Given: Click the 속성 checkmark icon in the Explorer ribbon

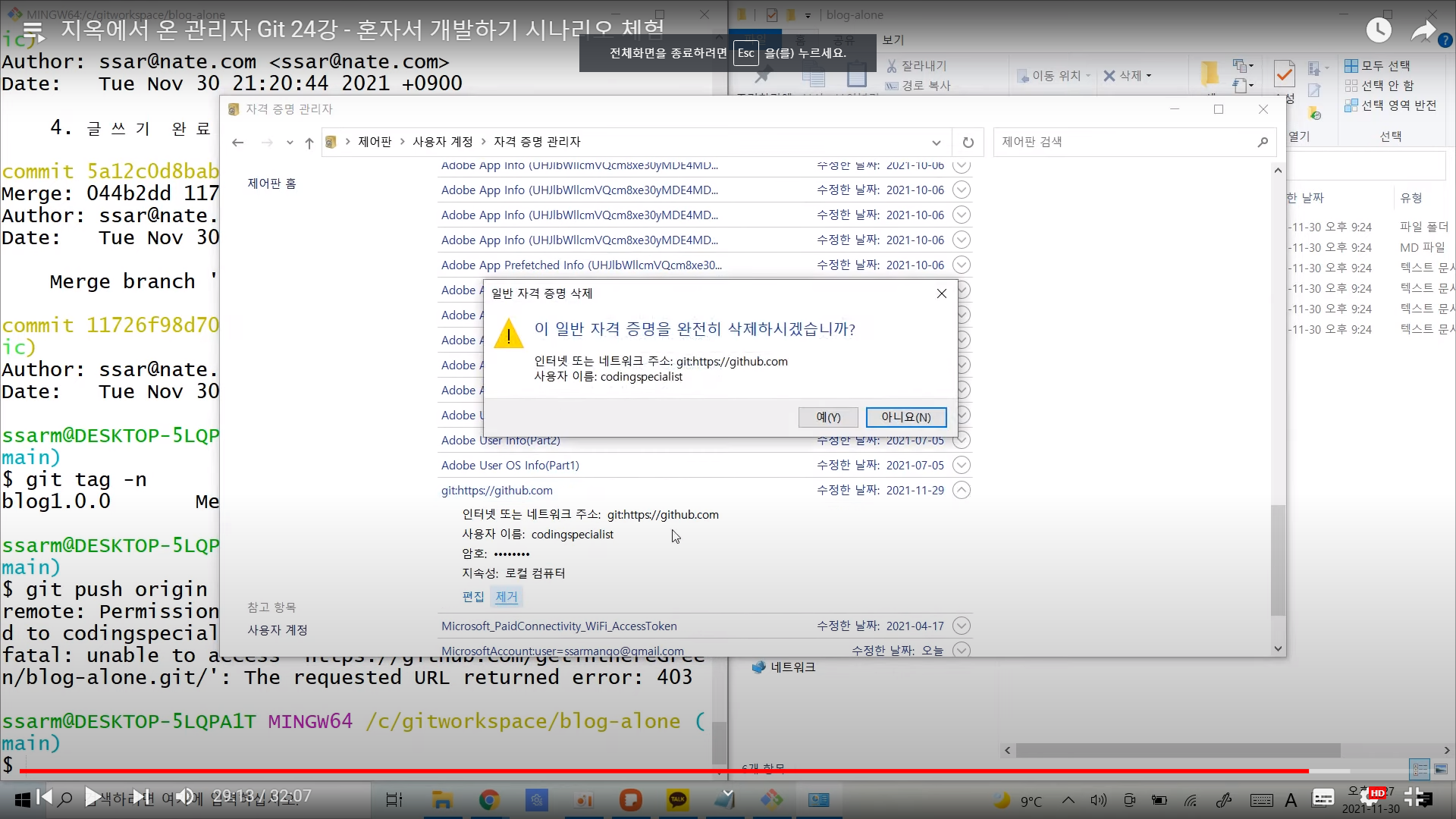Looking at the screenshot, I should coord(1285,74).
